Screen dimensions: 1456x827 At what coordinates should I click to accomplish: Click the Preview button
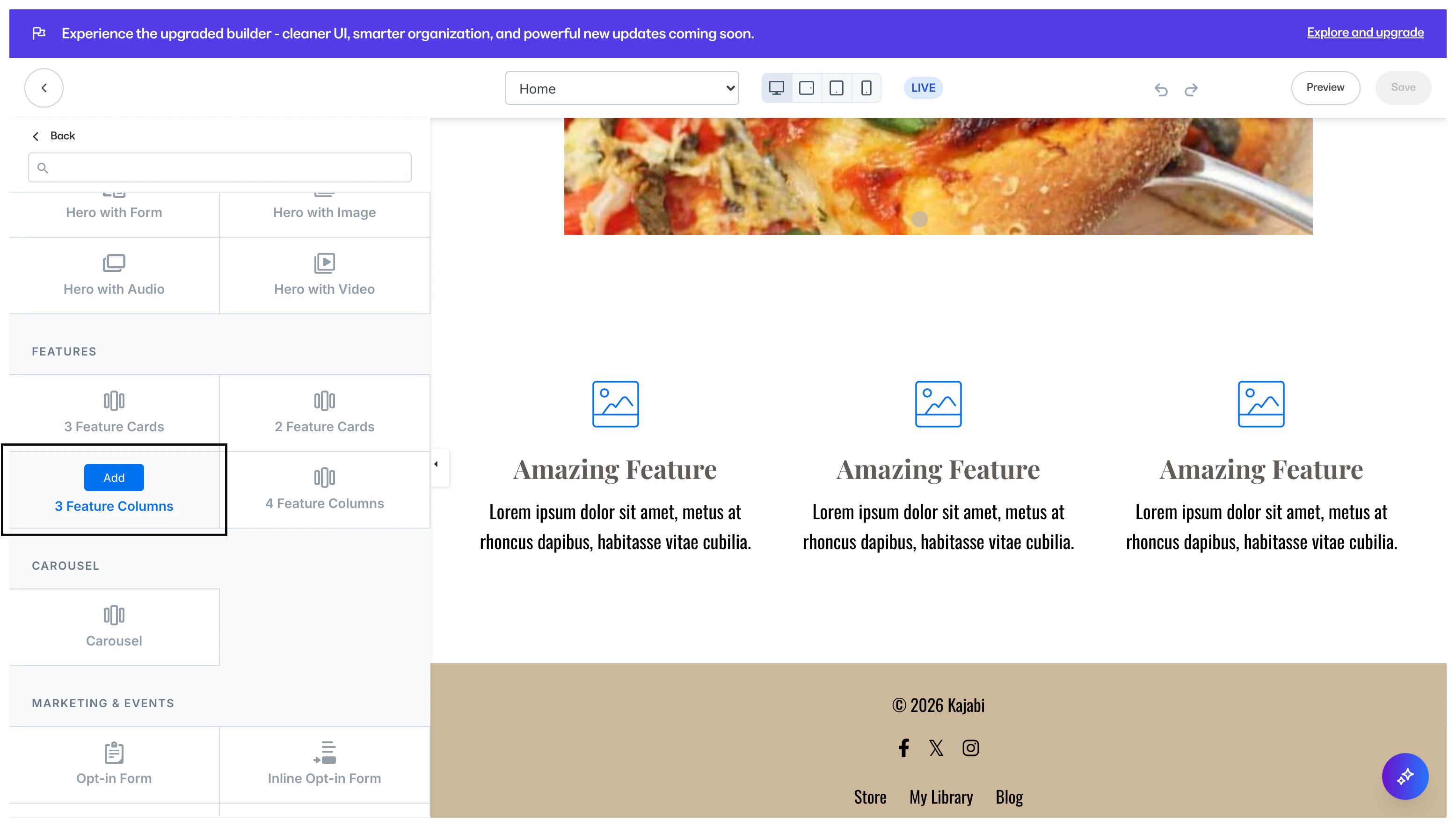point(1325,87)
